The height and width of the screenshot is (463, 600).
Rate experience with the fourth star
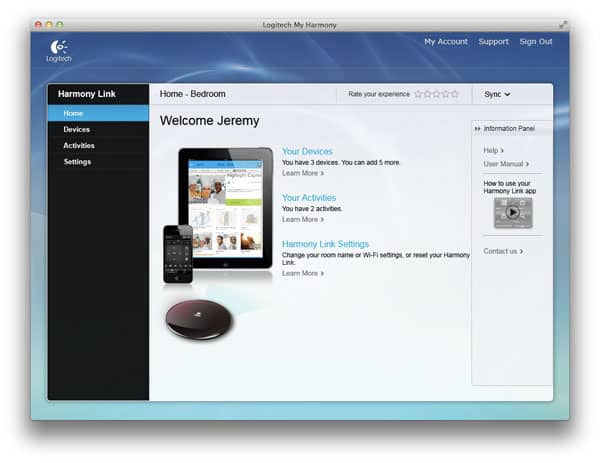(446, 94)
